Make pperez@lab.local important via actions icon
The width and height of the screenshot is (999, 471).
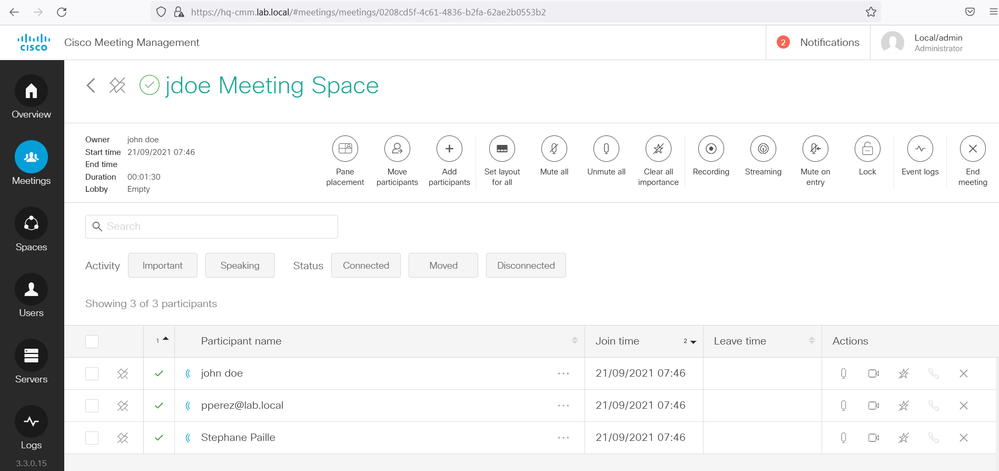(903, 405)
